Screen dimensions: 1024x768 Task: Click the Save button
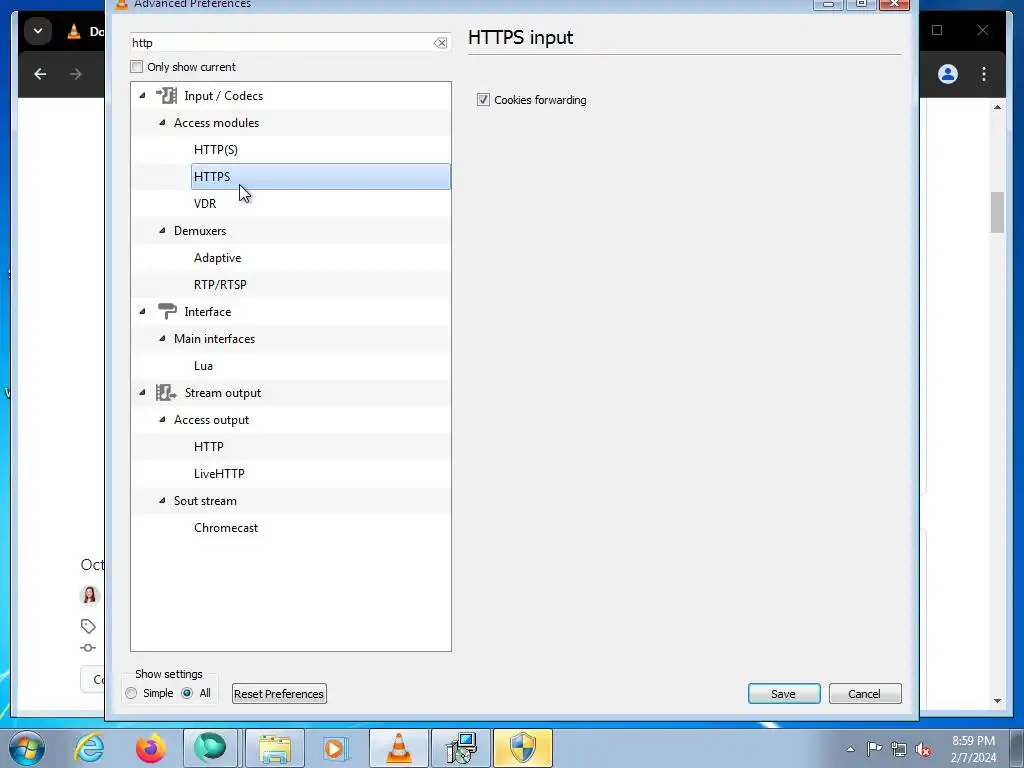(784, 694)
